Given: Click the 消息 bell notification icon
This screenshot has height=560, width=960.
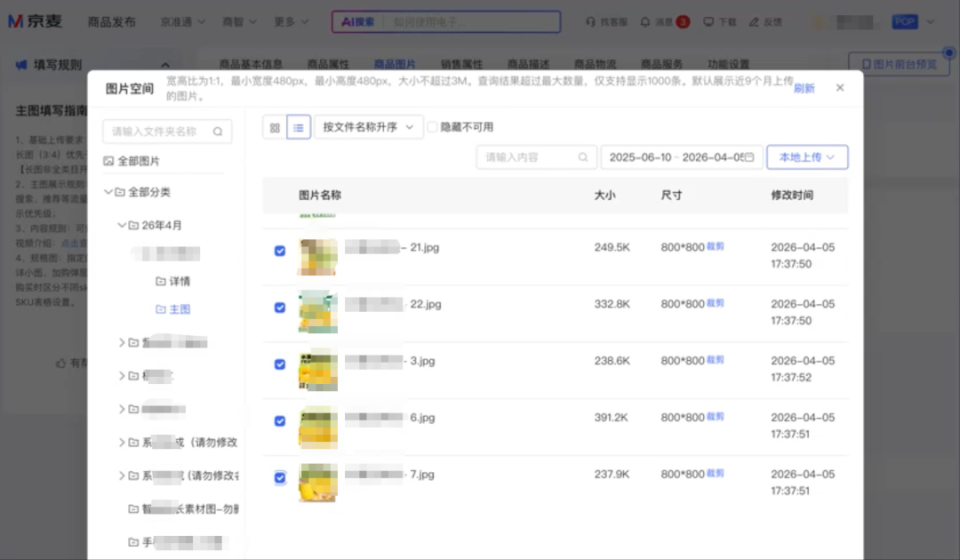Looking at the screenshot, I should coord(645,21).
